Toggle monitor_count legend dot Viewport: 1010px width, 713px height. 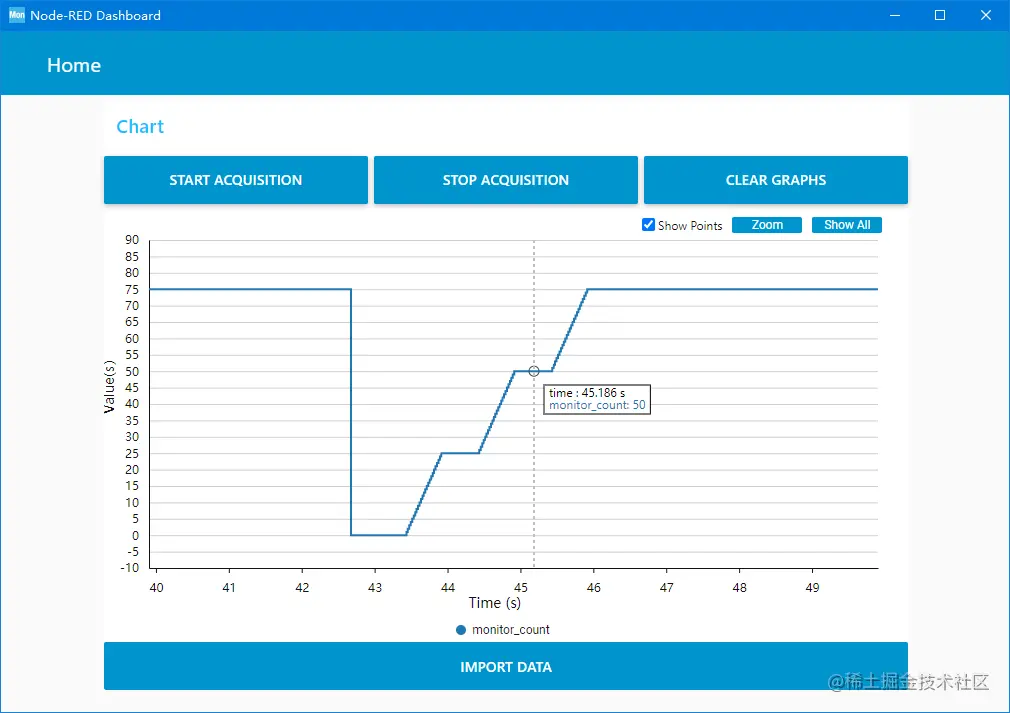point(461,630)
